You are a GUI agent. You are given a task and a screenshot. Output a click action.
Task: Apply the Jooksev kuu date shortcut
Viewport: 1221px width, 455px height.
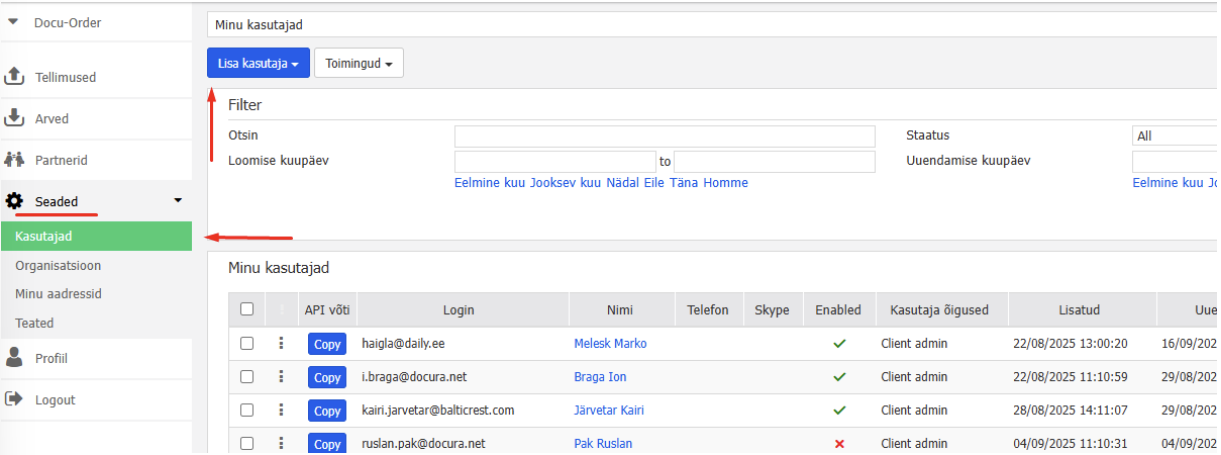pos(565,183)
